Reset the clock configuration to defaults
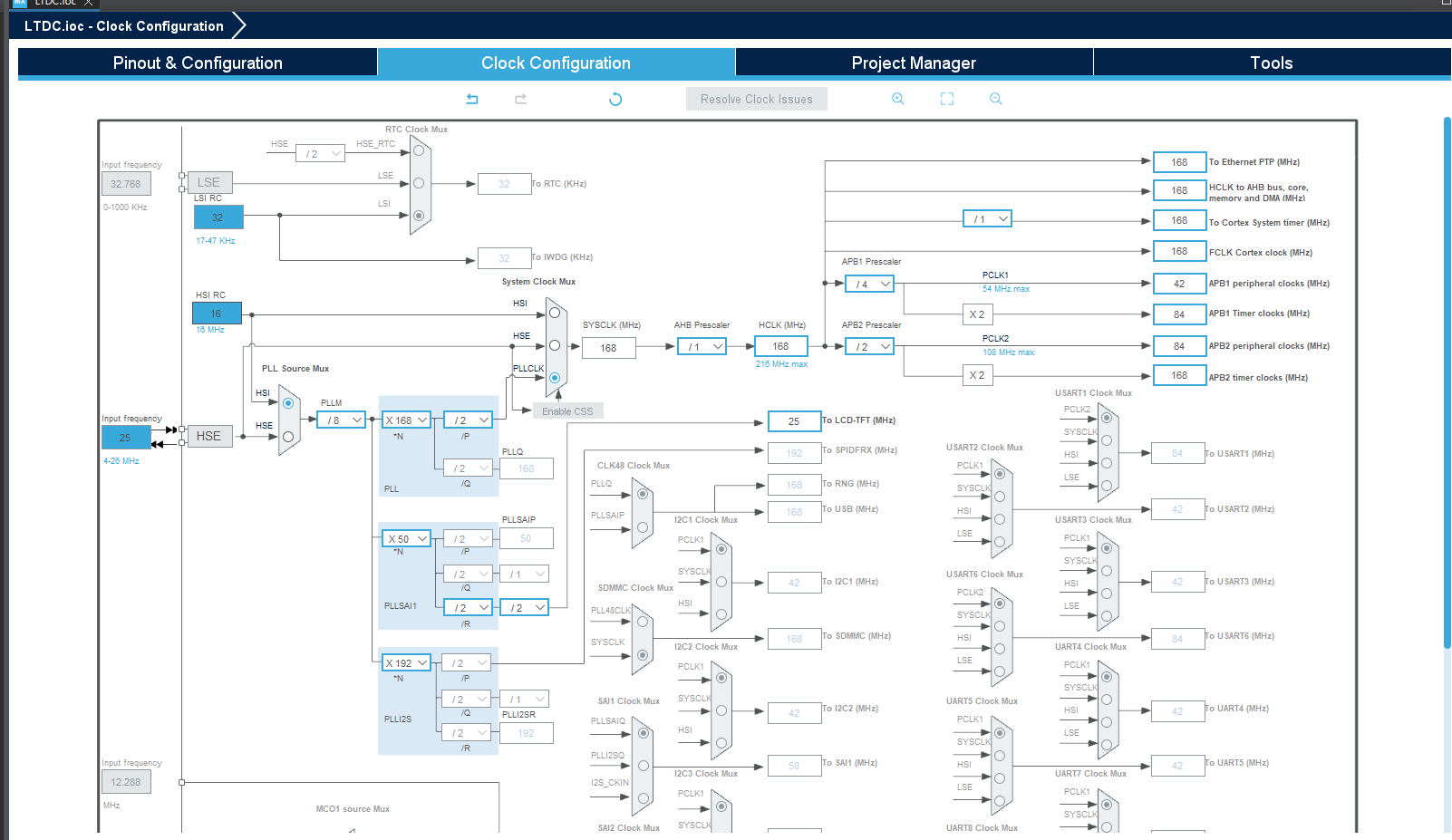 pyautogui.click(x=615, y=99)
